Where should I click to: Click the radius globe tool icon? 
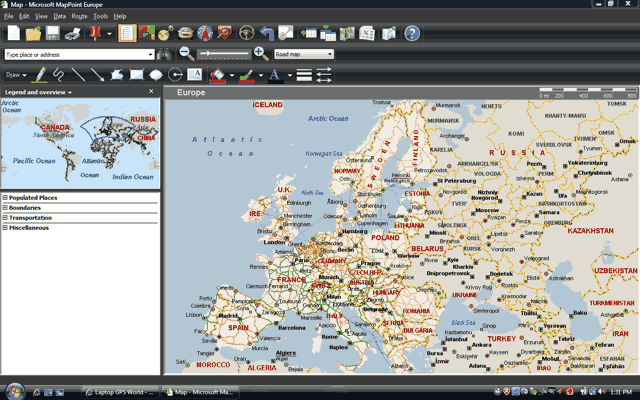coord(166,33)
